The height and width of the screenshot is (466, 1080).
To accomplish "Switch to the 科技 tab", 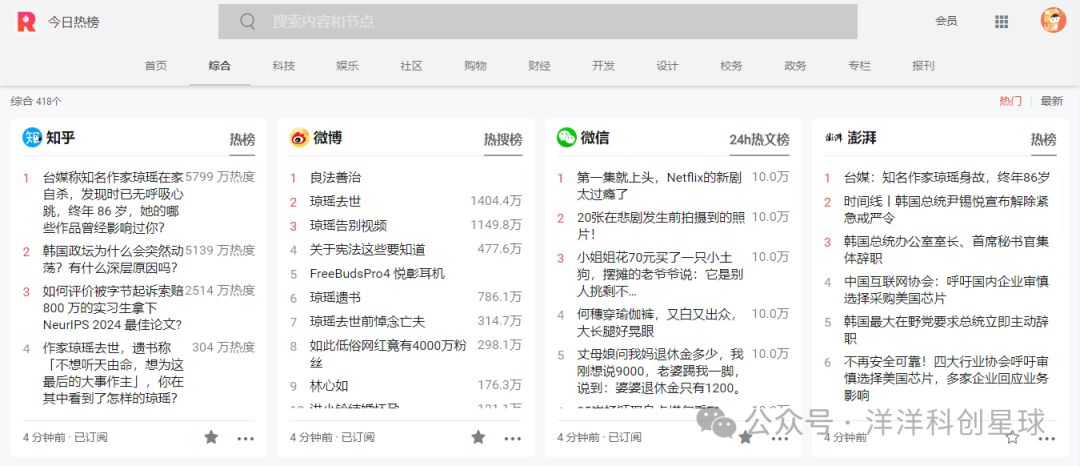I will (x=284, y=66).
